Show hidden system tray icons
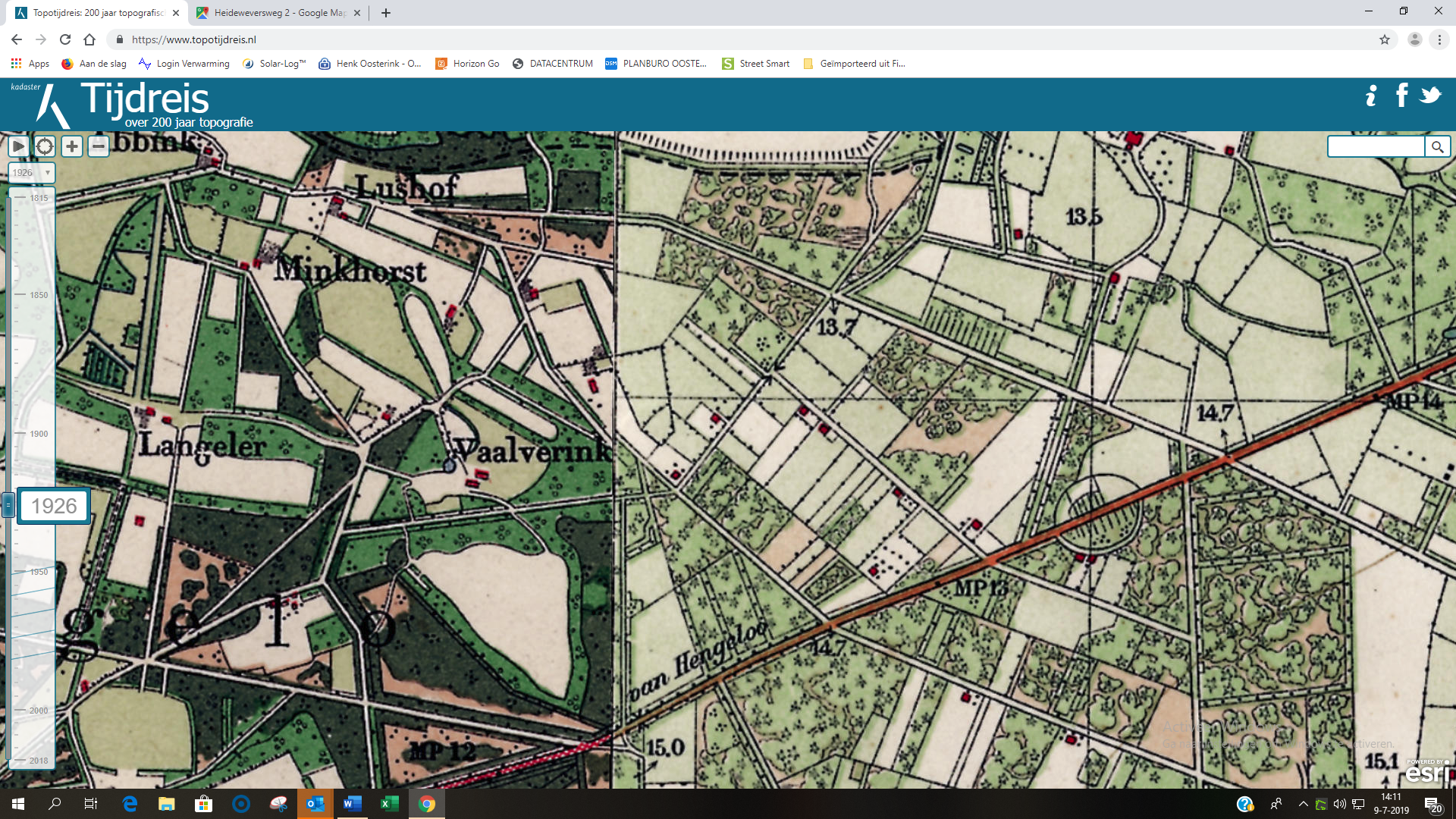Viewport: 1456px width, 819px height. tap(1303, 804)
